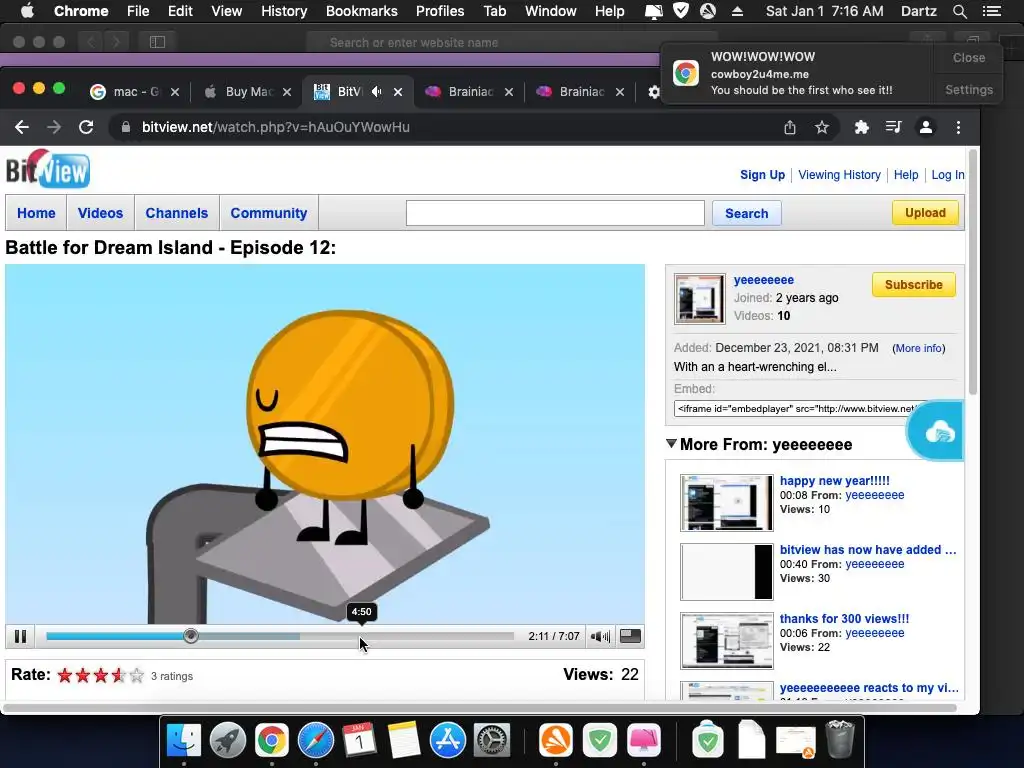Click the yellow Upload button

tap(925, 213)
